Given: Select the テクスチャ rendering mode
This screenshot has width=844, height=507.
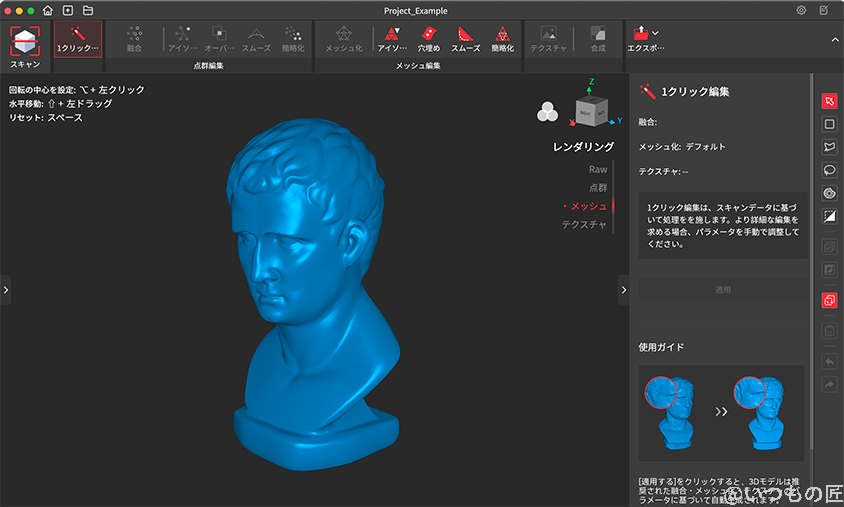Looking at the screenshot, I should (584, 225).
